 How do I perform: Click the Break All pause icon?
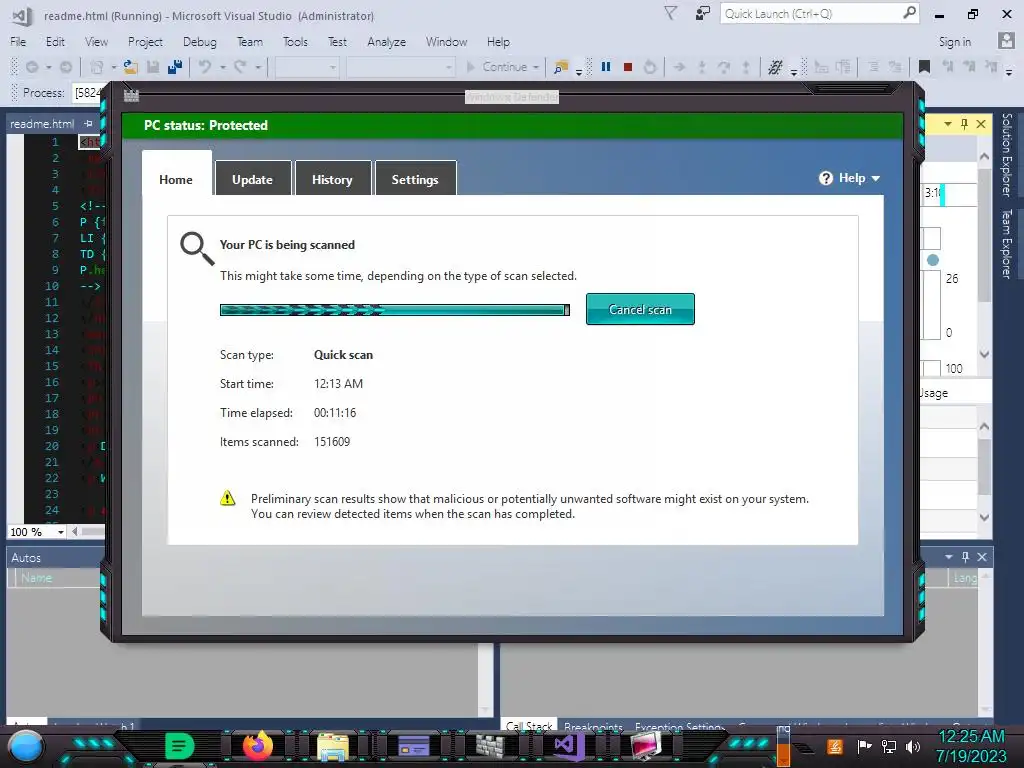click(606, 67)
